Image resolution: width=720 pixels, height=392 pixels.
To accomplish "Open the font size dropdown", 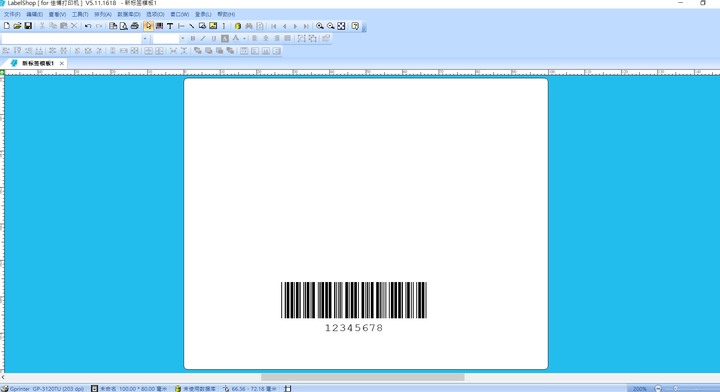I will 182,39.
